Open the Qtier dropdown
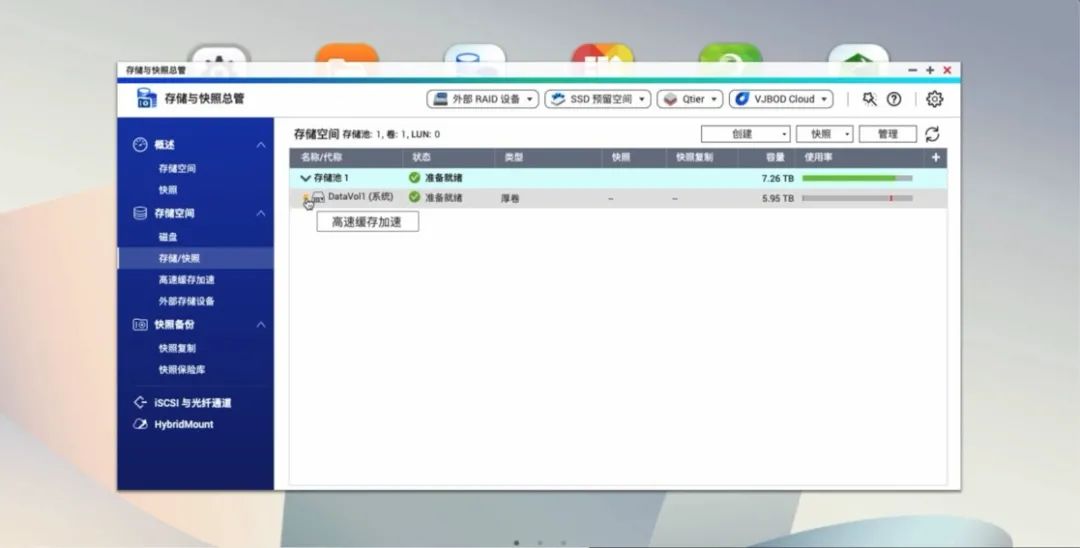Image resolution: width=1080 pixels, height=548 pixels. point(689,99)
